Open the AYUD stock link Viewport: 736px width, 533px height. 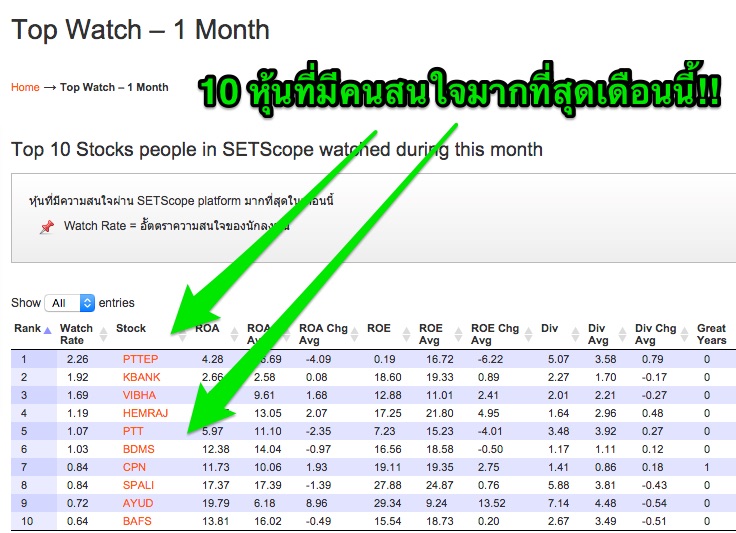pyautogui.click(x=138, y=503)
